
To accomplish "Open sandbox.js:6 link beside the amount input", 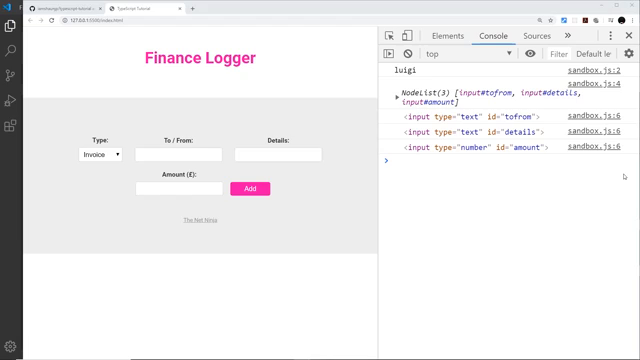I will tap(594, 146).
